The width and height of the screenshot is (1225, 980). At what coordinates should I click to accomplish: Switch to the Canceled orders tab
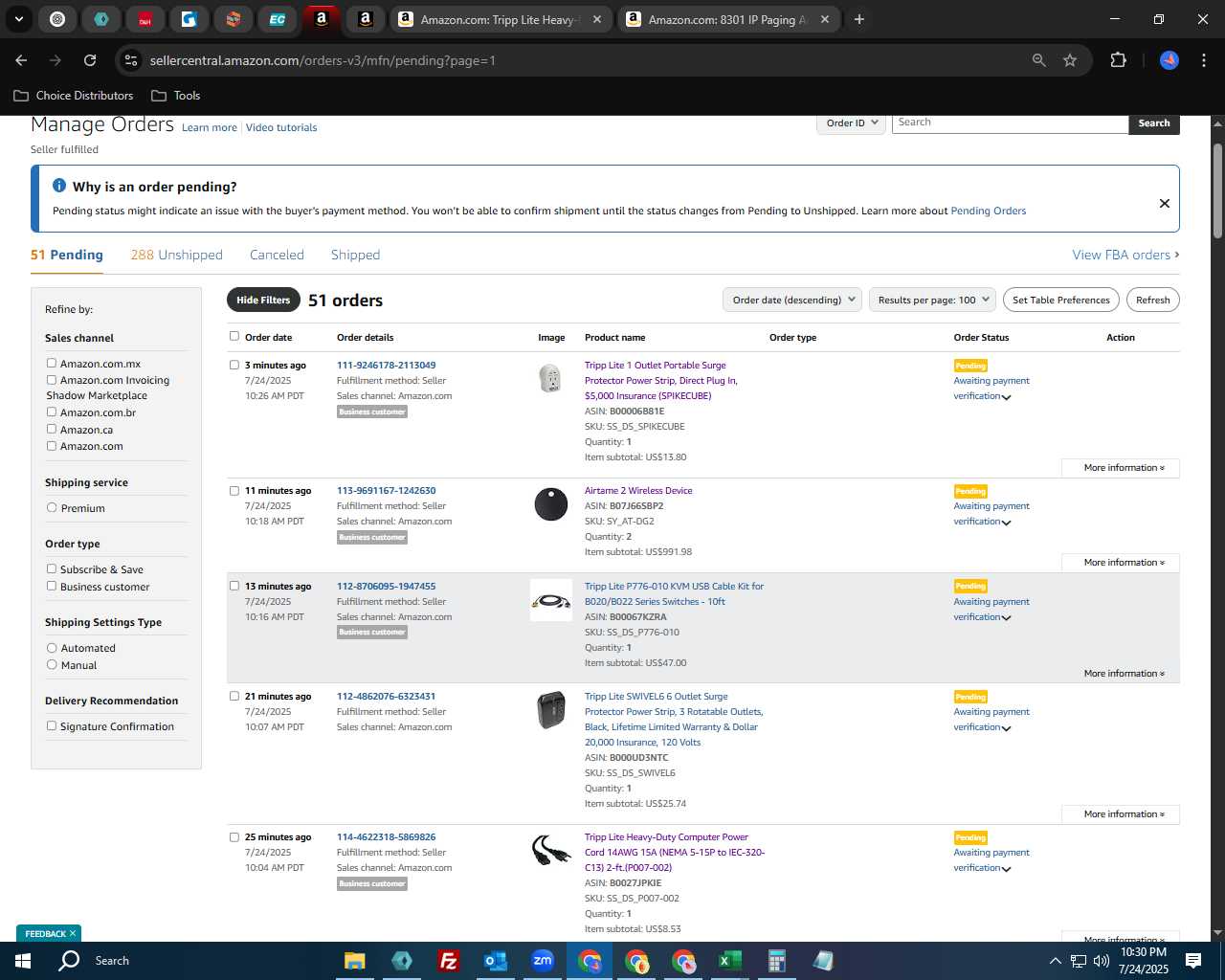pyautogui.click(x=277, y=255)
